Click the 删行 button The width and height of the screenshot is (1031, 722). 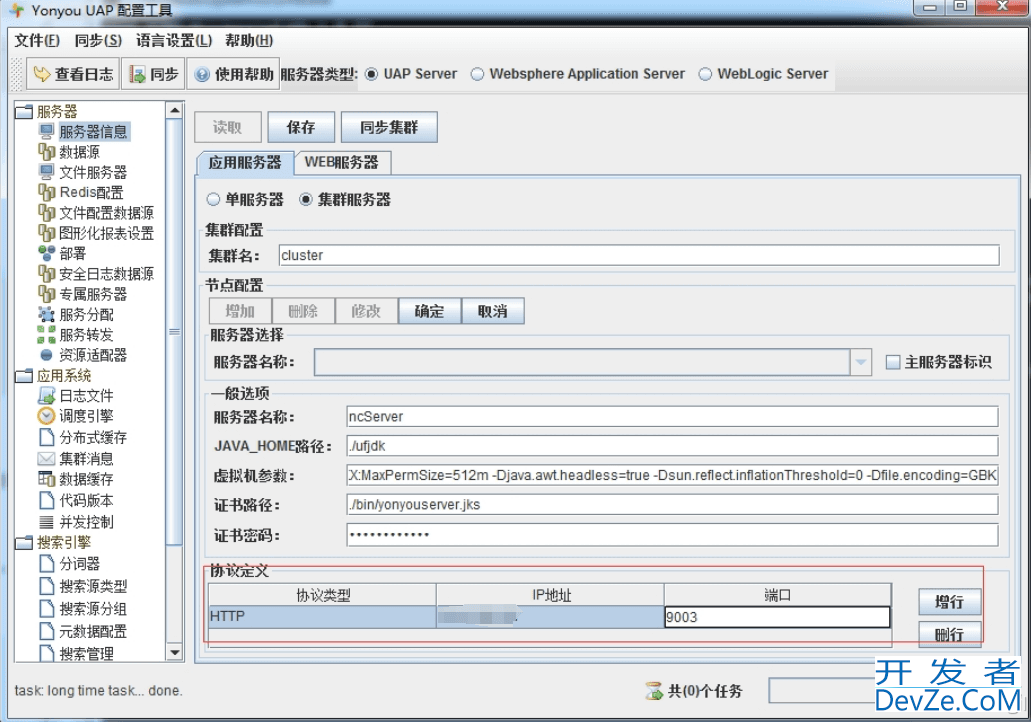pyautogui.click(x=949, y=634)
